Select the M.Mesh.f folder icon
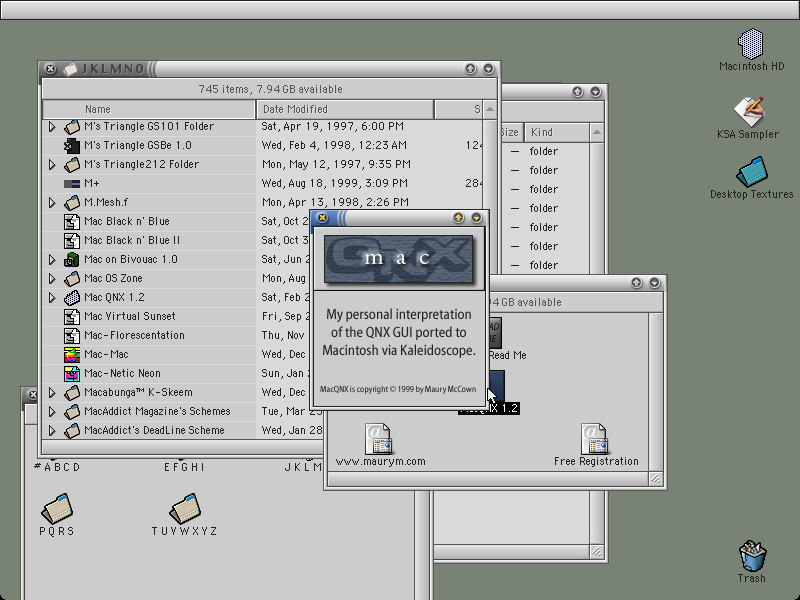This screenshot has height=600, width=800. 72,203
